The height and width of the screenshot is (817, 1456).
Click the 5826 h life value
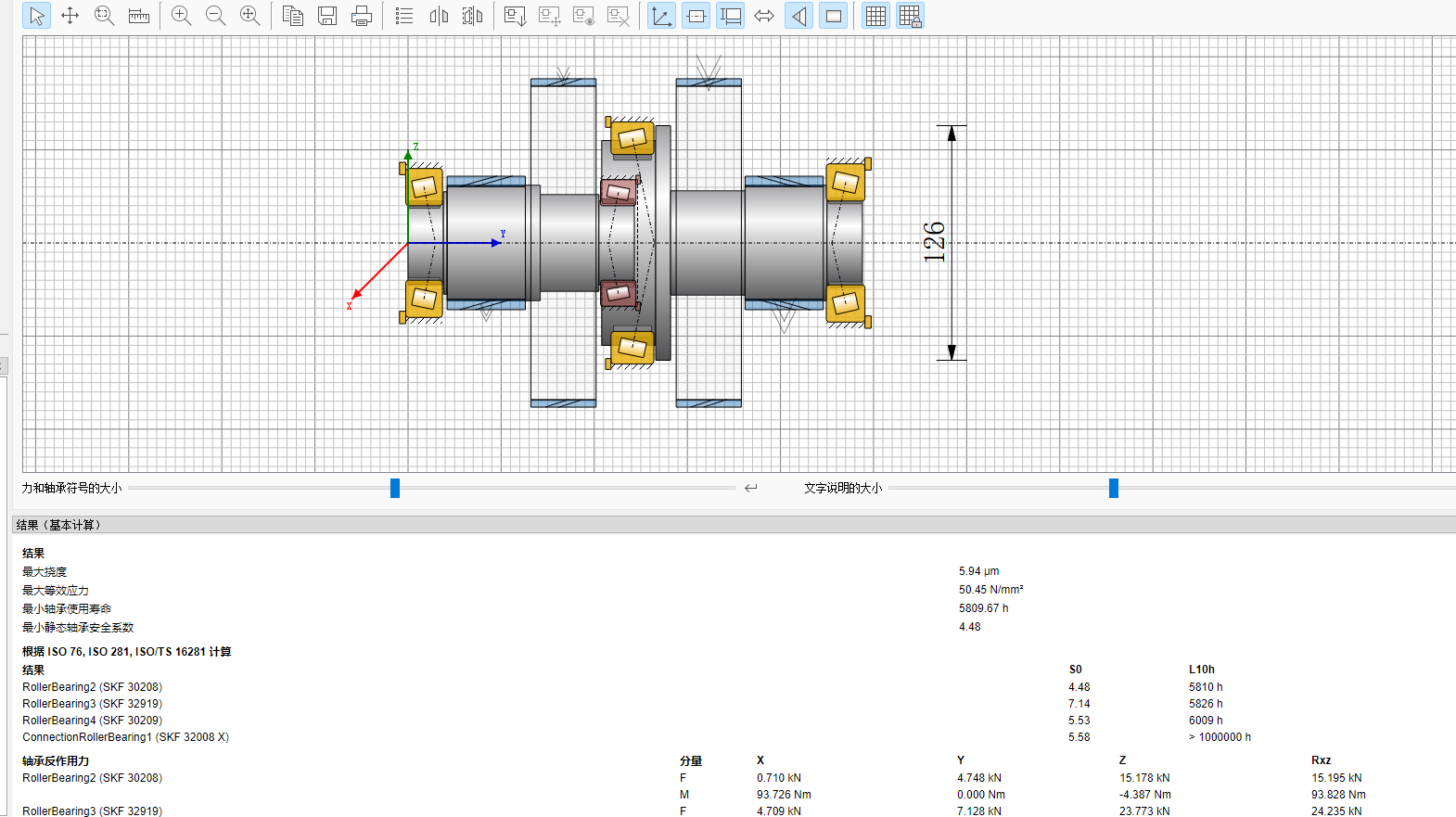coord(1206,704)
